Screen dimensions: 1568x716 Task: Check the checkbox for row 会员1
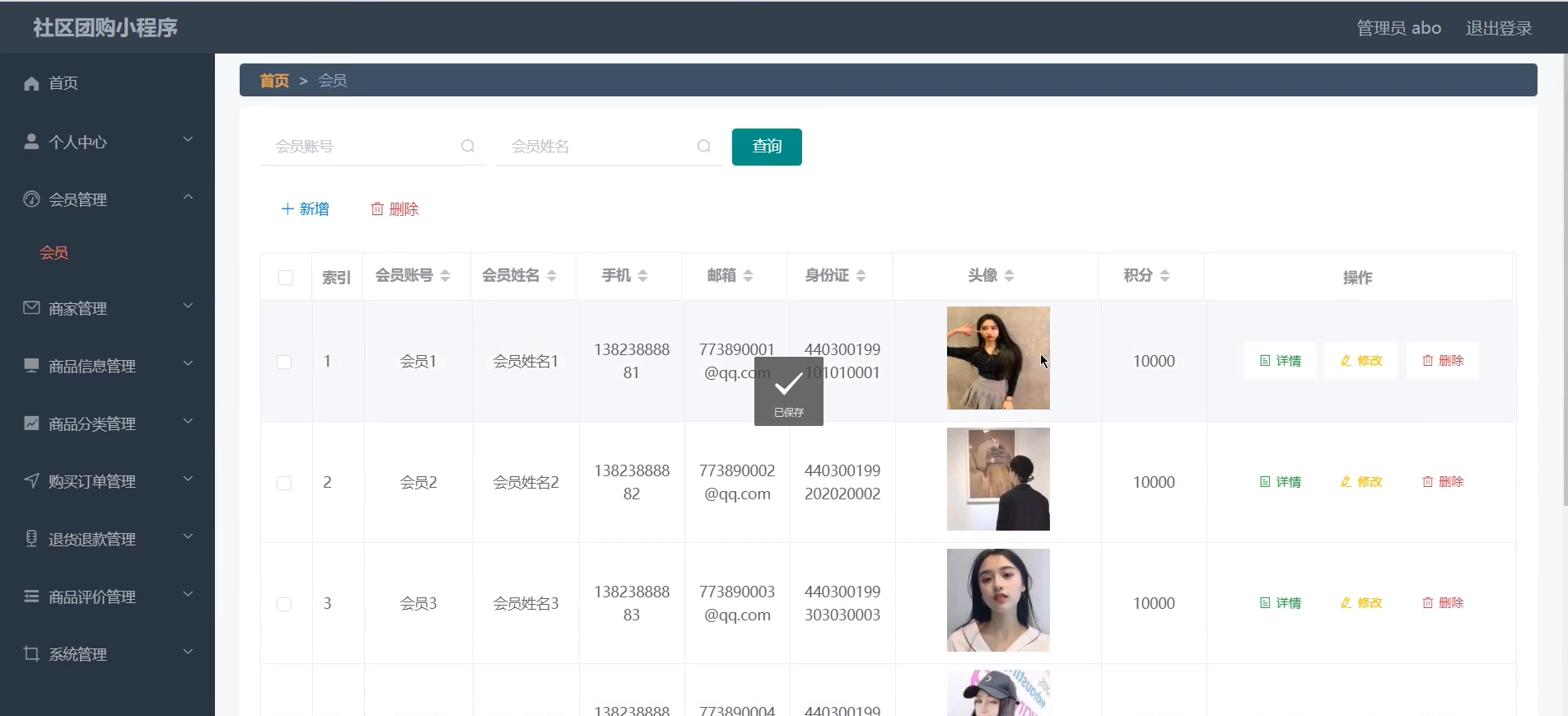click(284, 362)
